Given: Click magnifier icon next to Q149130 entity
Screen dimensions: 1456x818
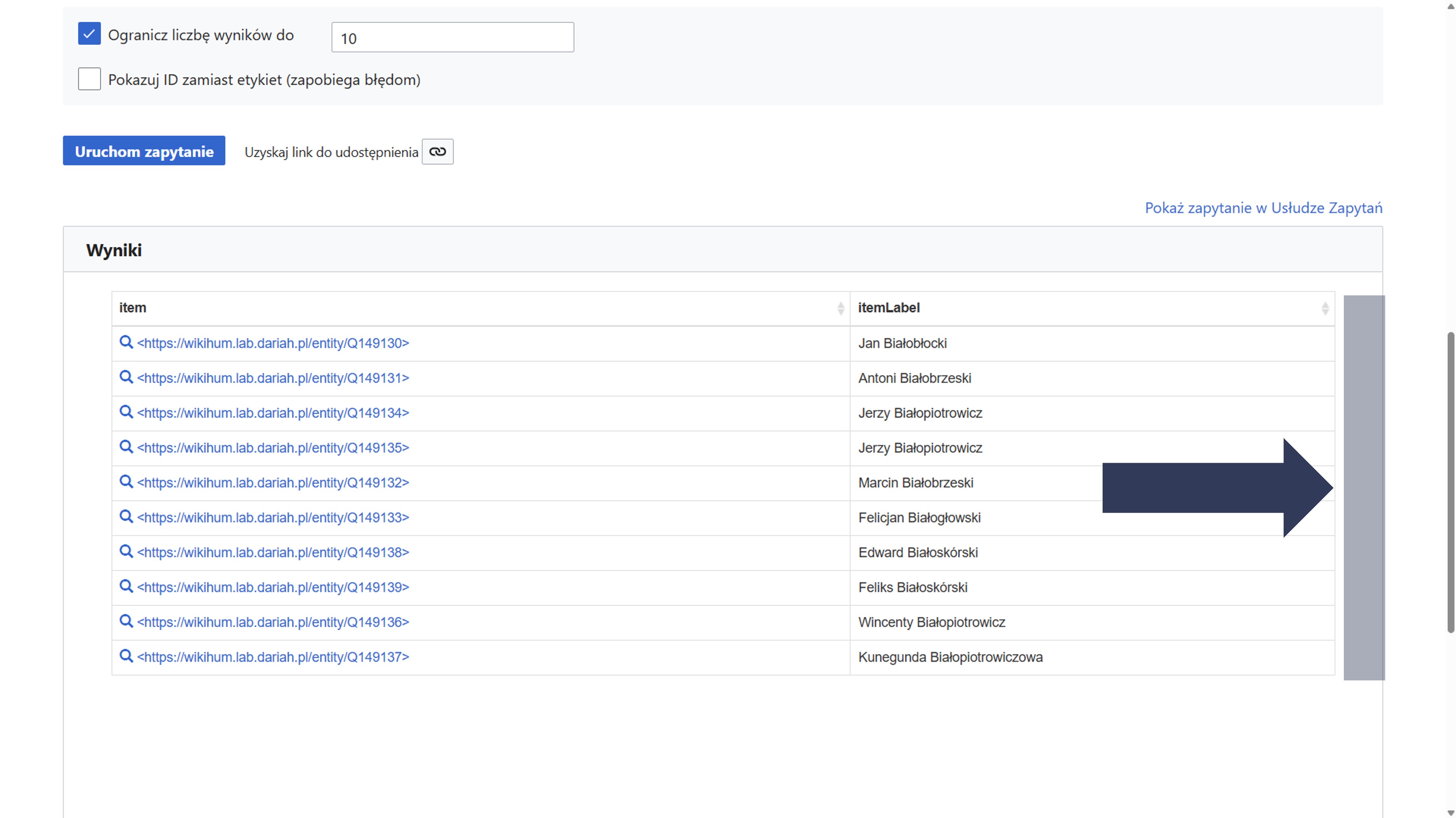Looking at the screenshot, I should [126, 342].
